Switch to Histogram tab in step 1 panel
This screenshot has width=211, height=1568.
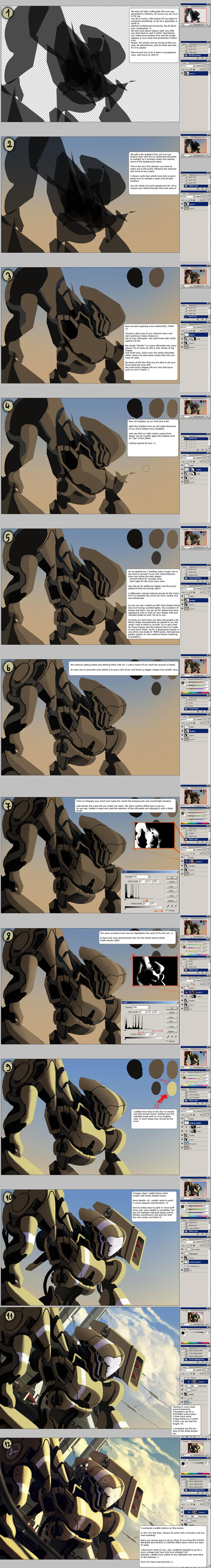[199, 7]
